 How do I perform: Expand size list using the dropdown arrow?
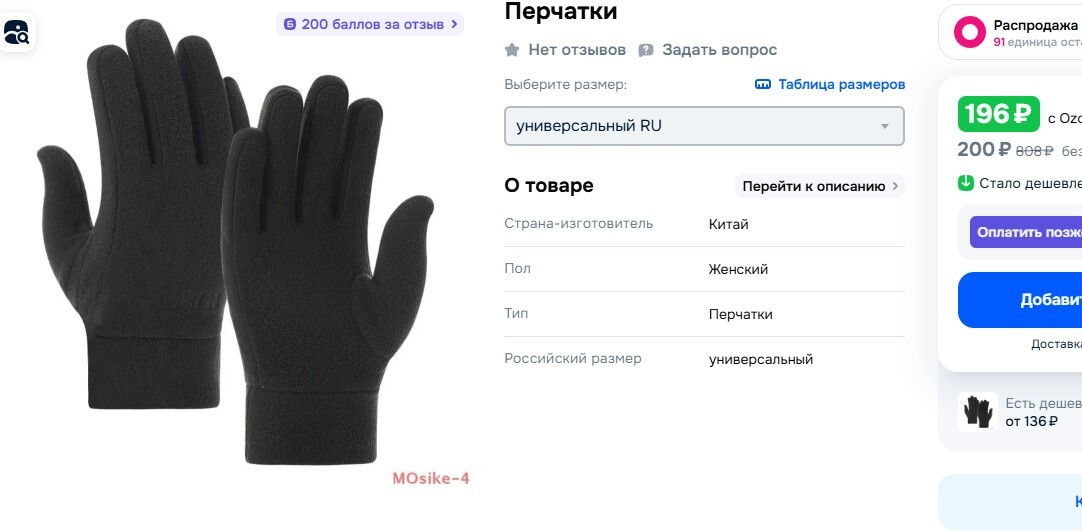(885, 127)
